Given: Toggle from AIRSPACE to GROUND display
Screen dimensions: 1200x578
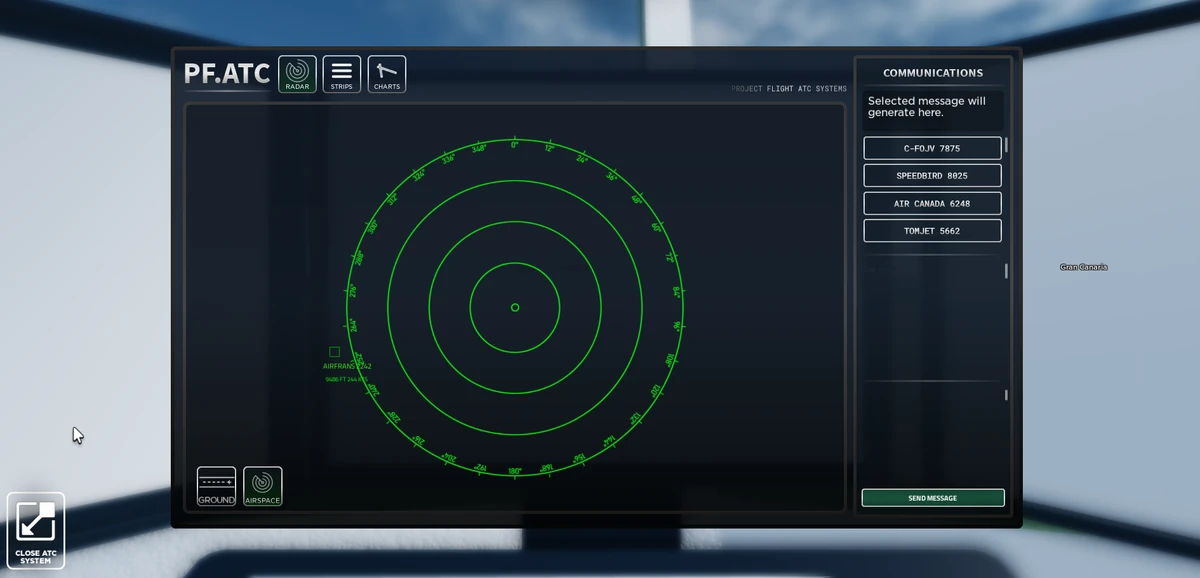Looking at the screenshot, I should click(x=216, y=486).
